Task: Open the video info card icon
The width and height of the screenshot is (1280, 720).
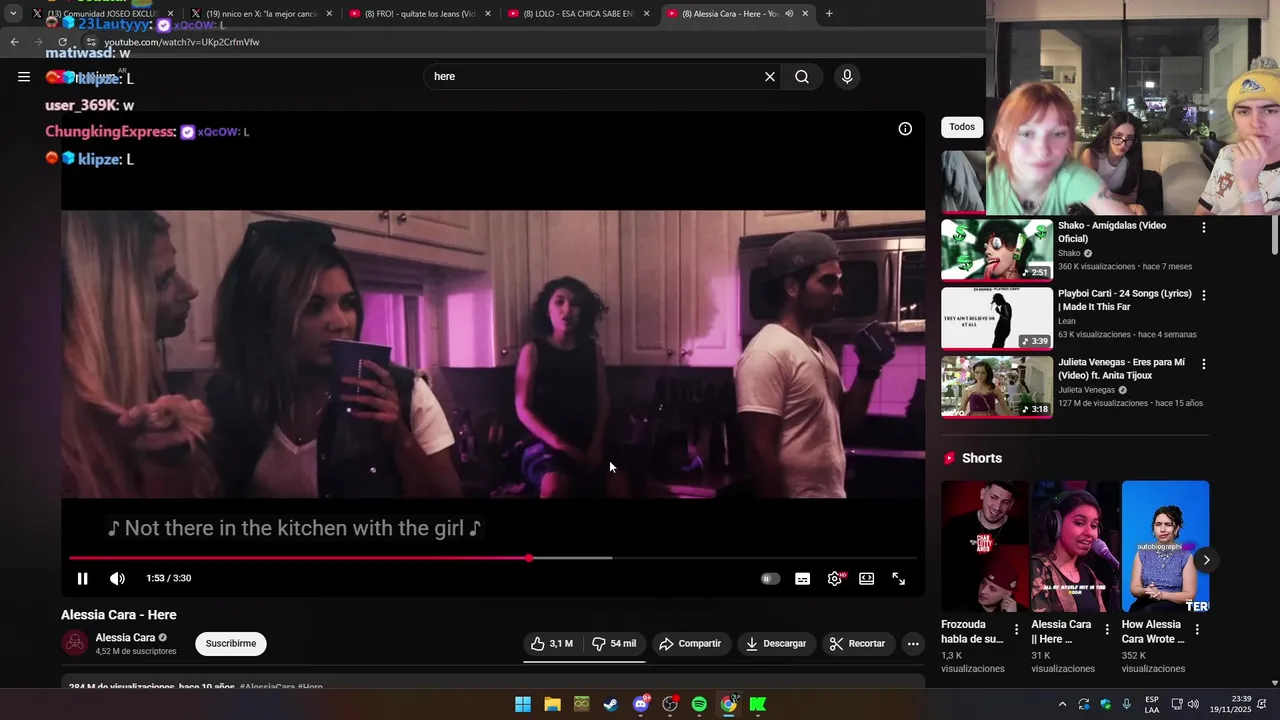Action: click(x=905, y=129)
